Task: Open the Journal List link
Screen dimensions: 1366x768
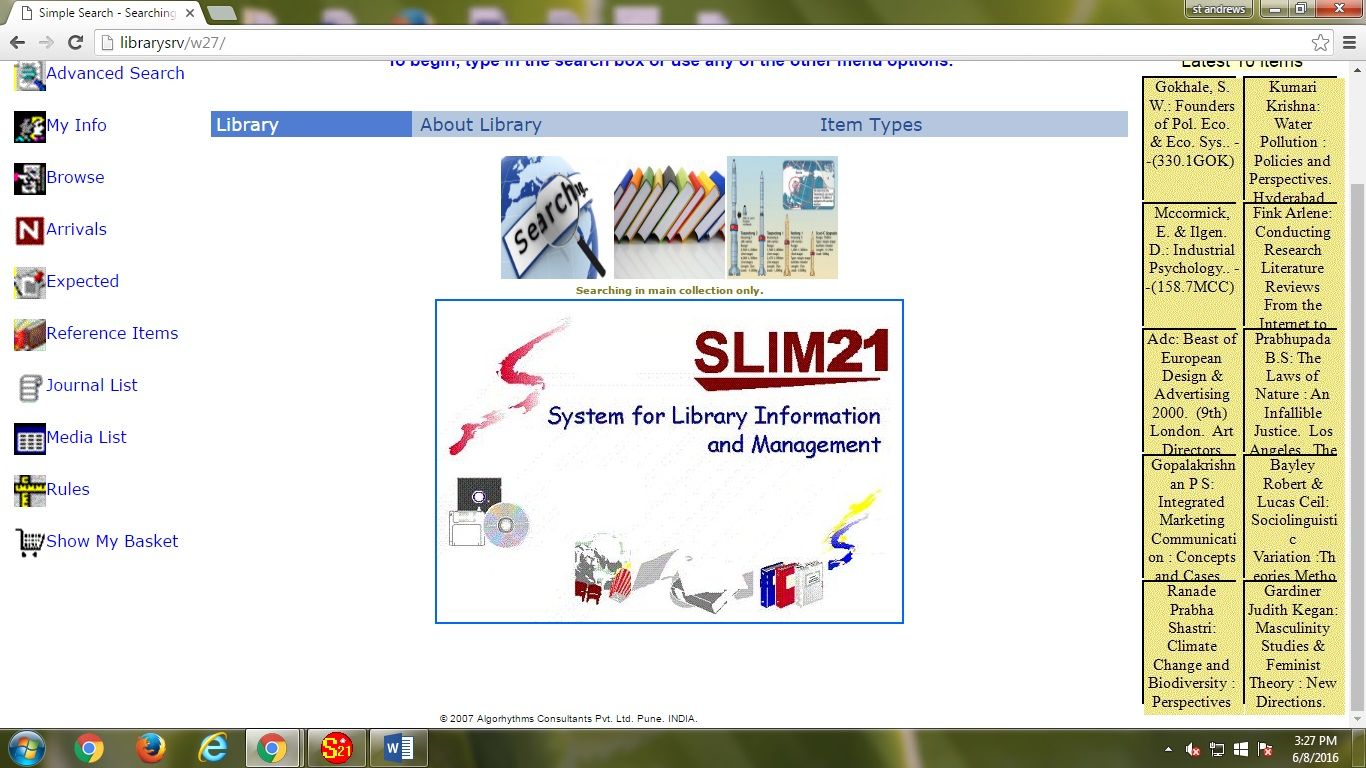Action: (x=92, y=385)
